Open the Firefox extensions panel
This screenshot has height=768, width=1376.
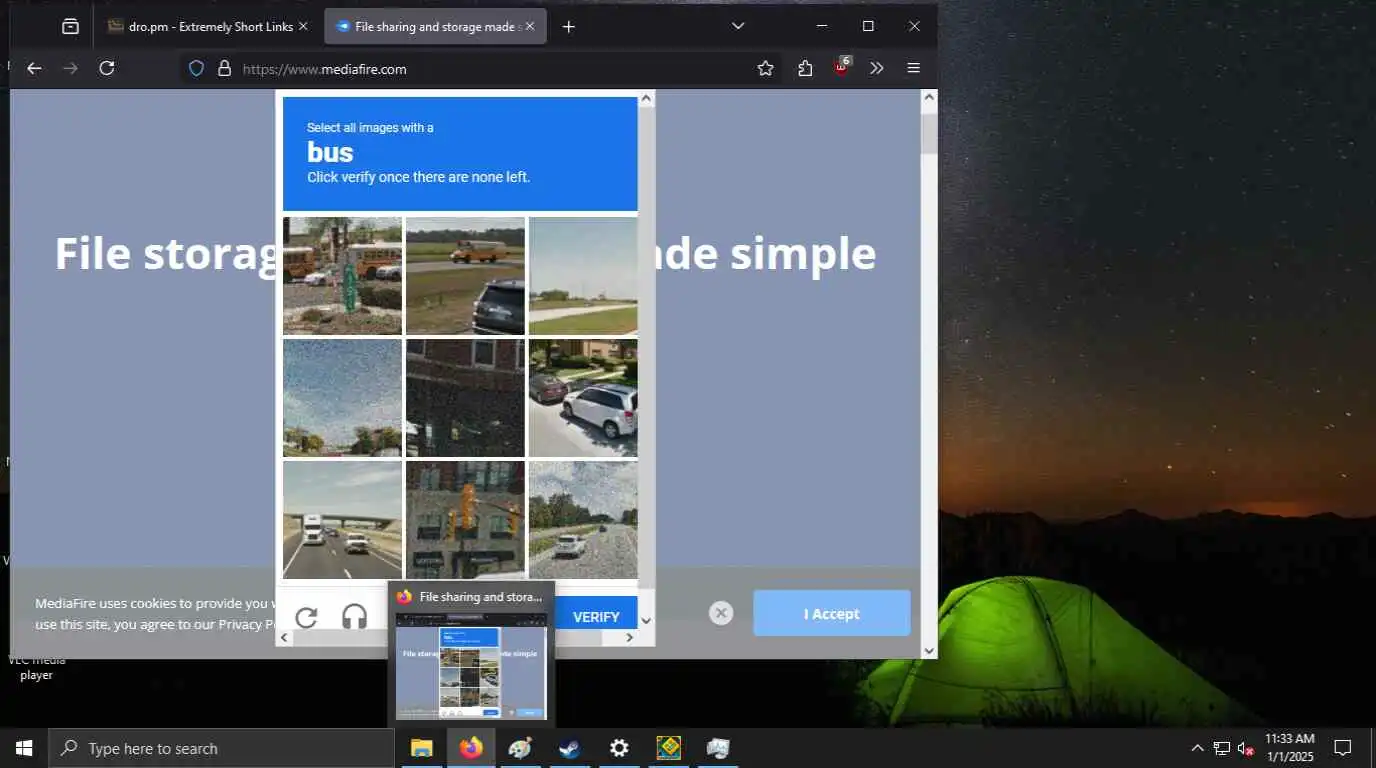[x=805, y=68]
